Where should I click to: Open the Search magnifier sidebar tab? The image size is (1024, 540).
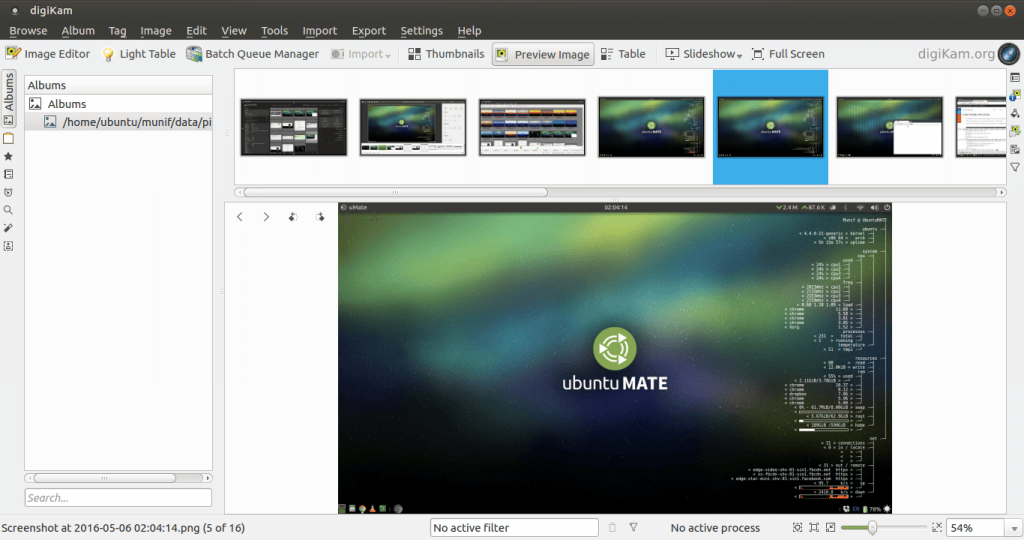pyautogui.click(x=9, y=210)
